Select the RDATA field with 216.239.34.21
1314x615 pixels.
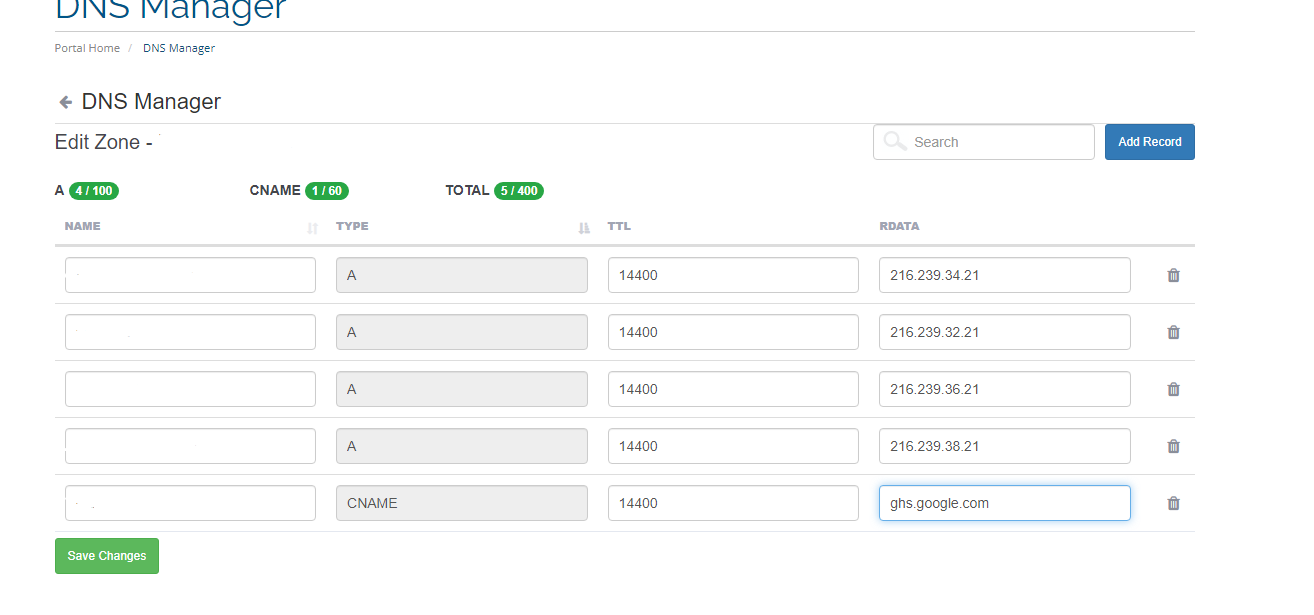1005,275
